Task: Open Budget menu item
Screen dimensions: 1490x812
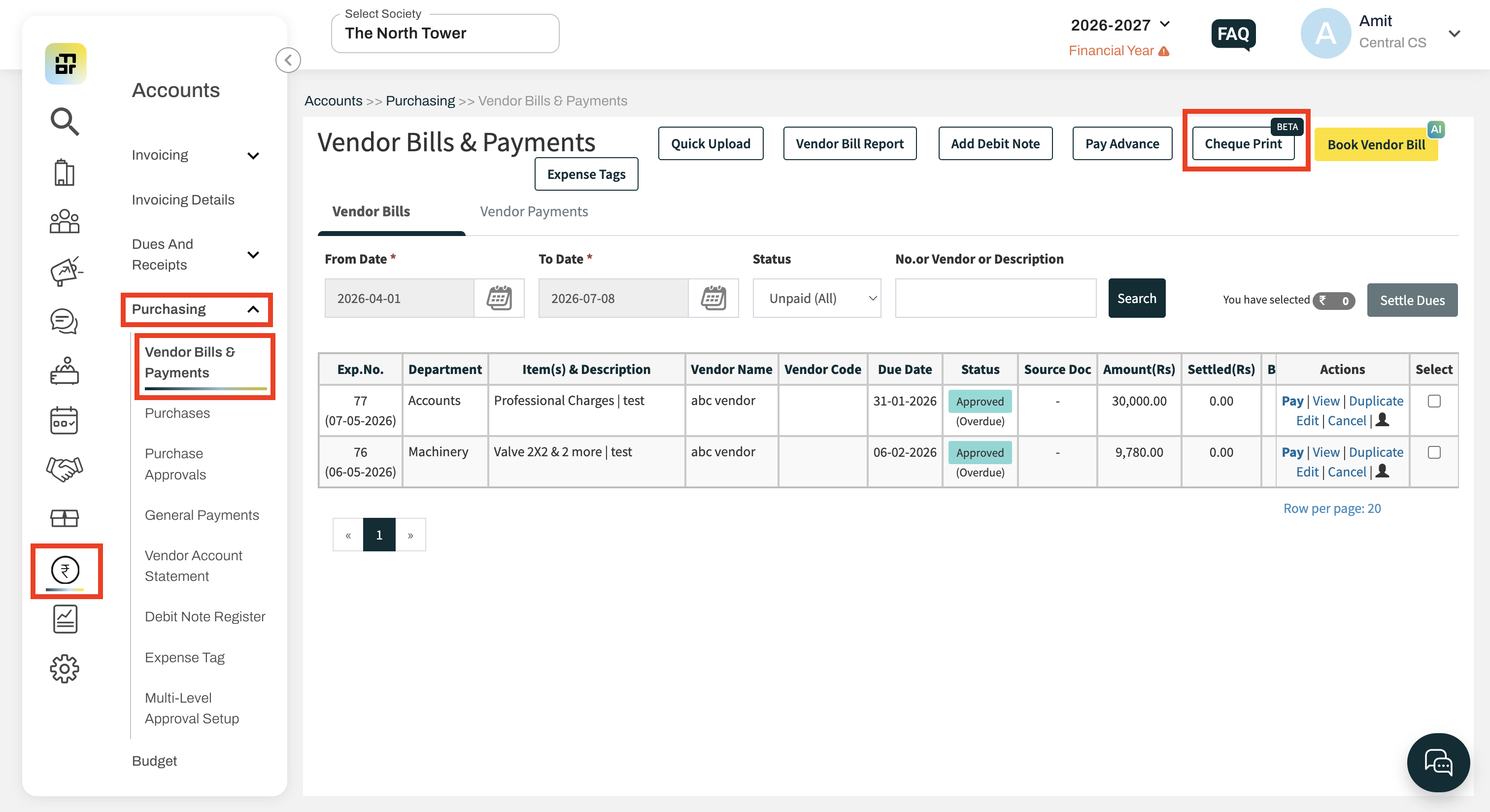Action: pyautogui.click(x=154, y=761)
